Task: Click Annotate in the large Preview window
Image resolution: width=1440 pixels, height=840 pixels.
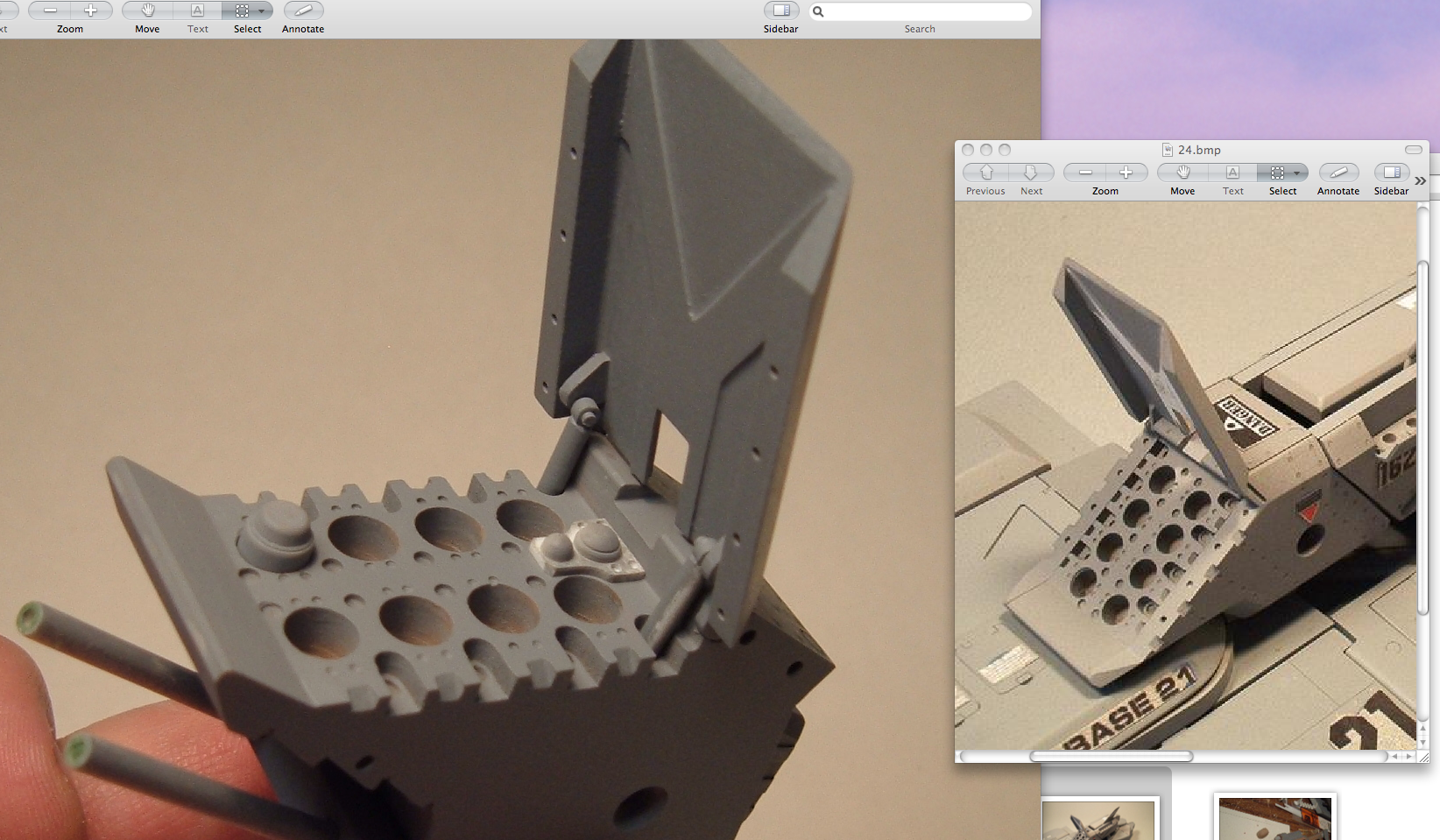Action: (303, 11)
